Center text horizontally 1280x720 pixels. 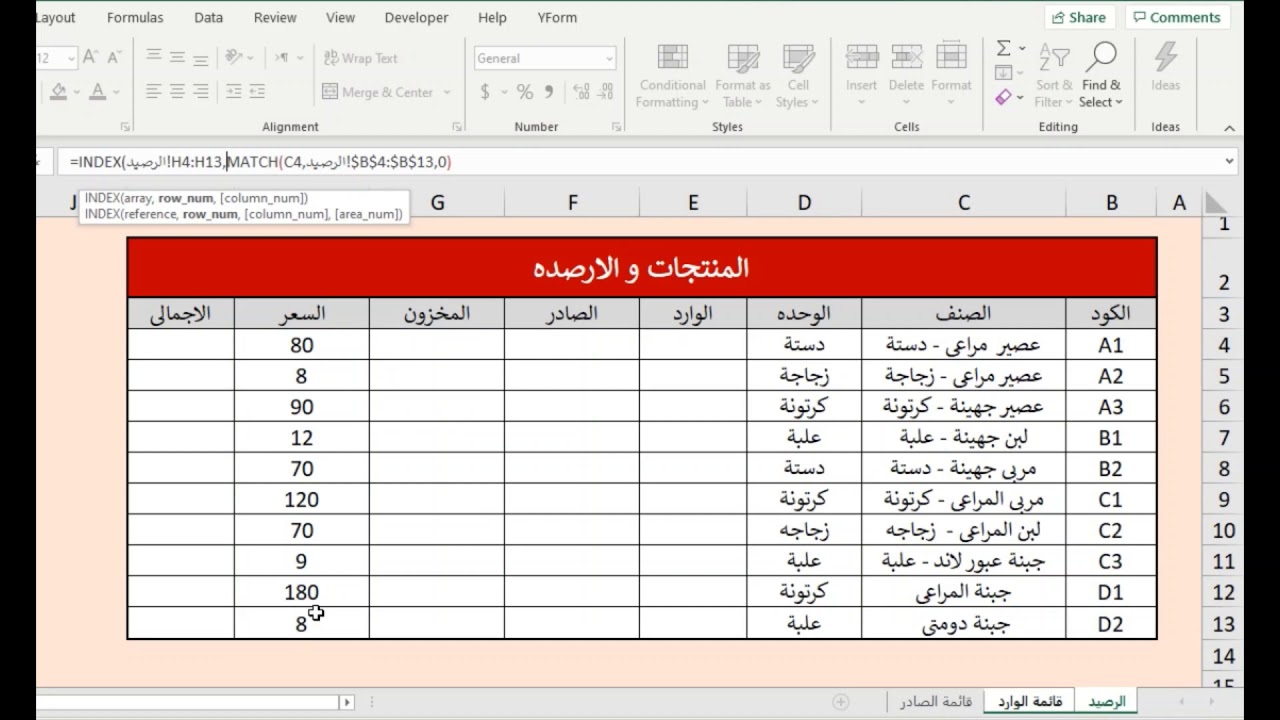click(177, 92)
